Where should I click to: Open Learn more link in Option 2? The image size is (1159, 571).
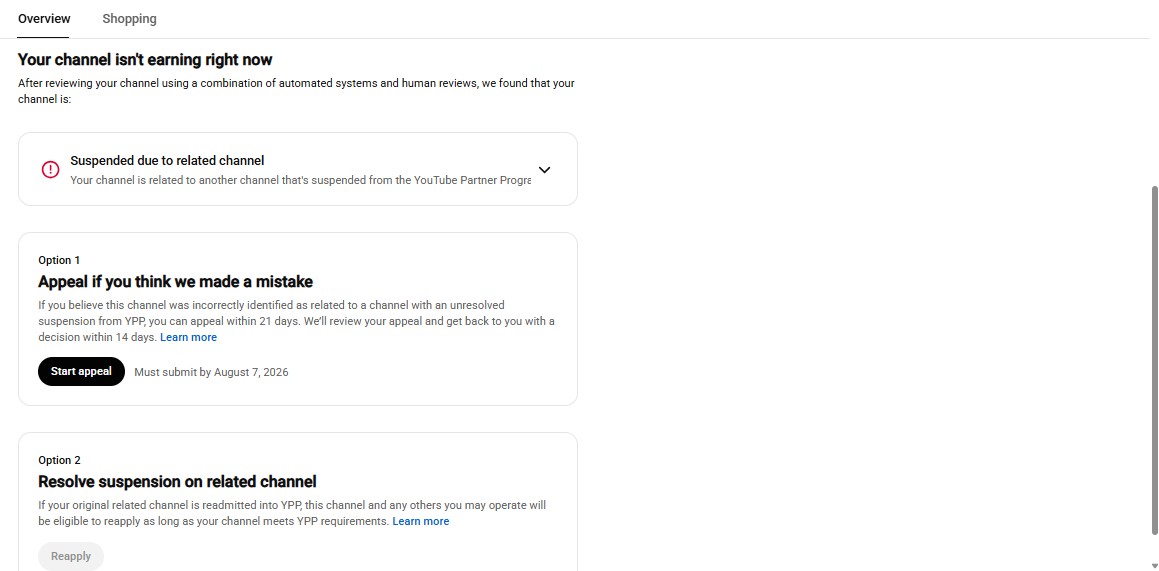(x=421, y=521)
